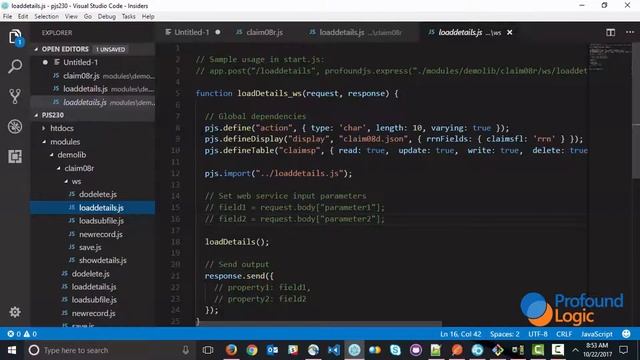Open the Debug view in activity bar
The width and height of the screenshot is (640, 360).
(x=15, y=127)
